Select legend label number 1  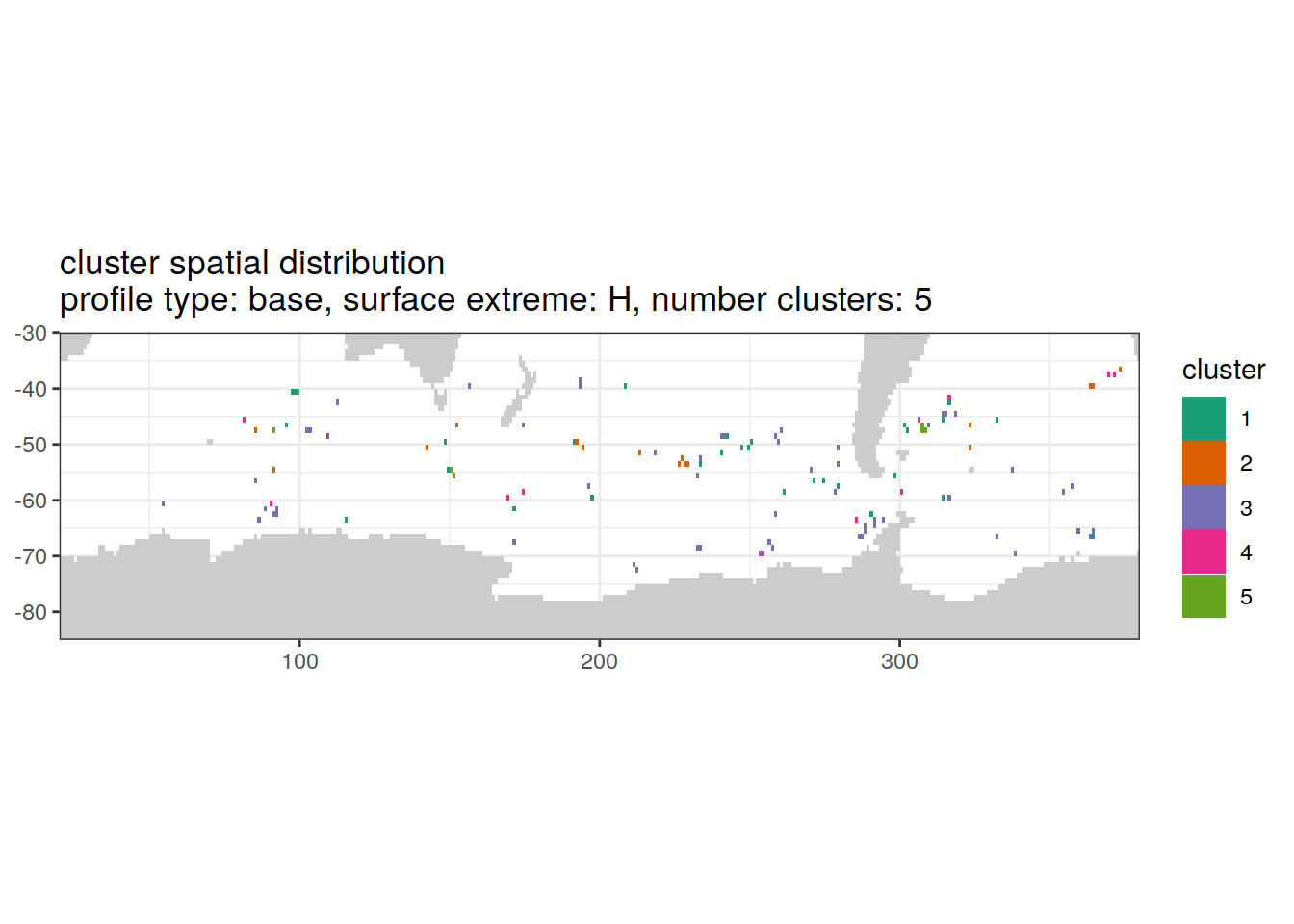pos(1246,420)
